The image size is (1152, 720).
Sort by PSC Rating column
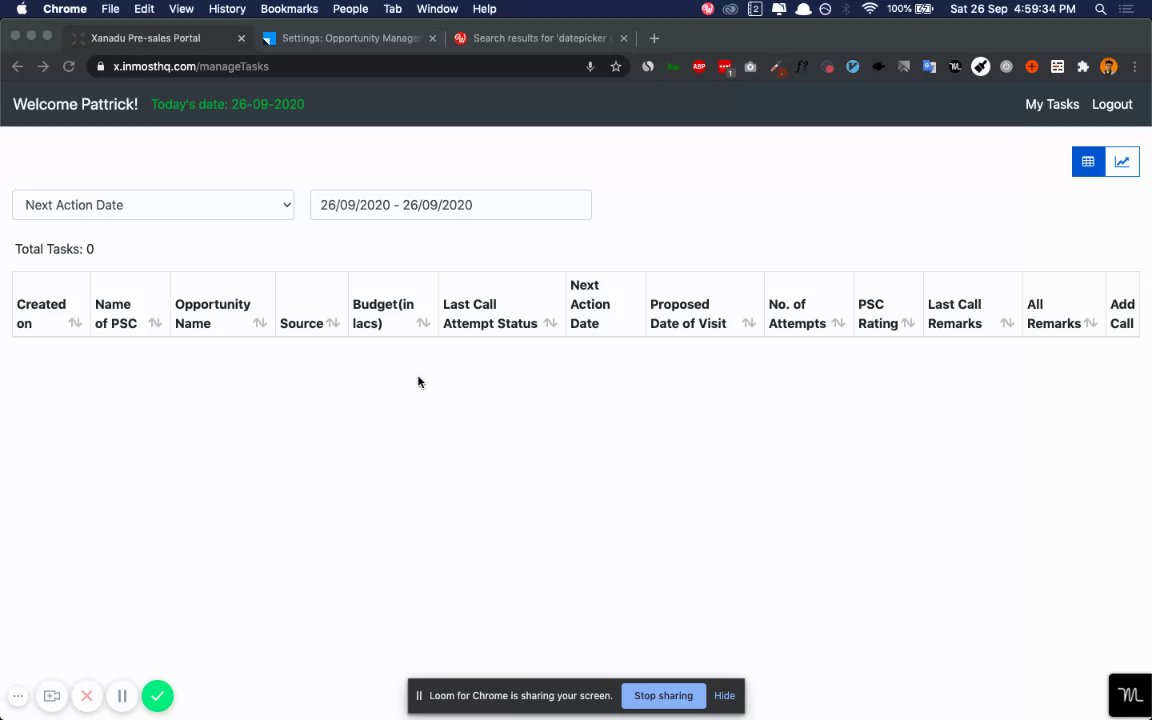tap(908, 323)
